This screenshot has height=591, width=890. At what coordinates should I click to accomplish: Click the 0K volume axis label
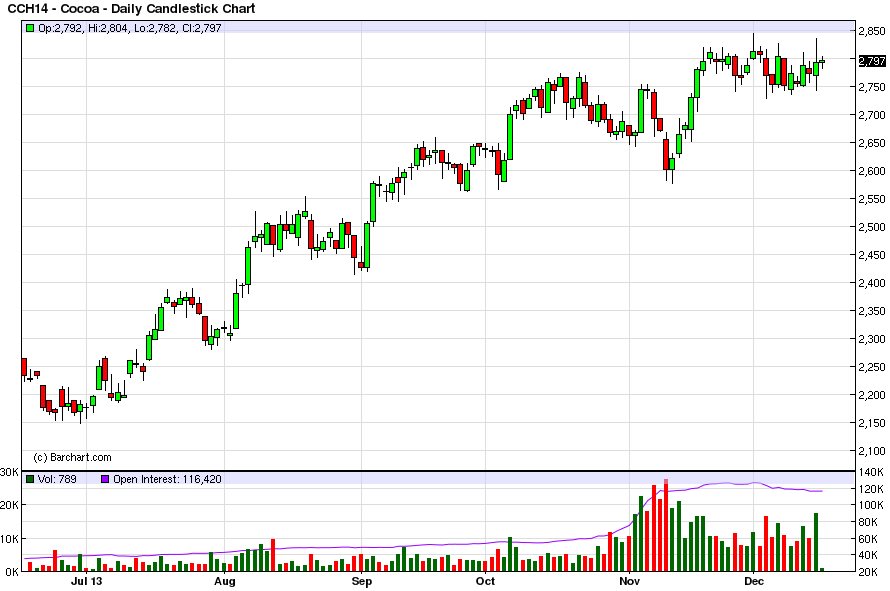[12, 572]
